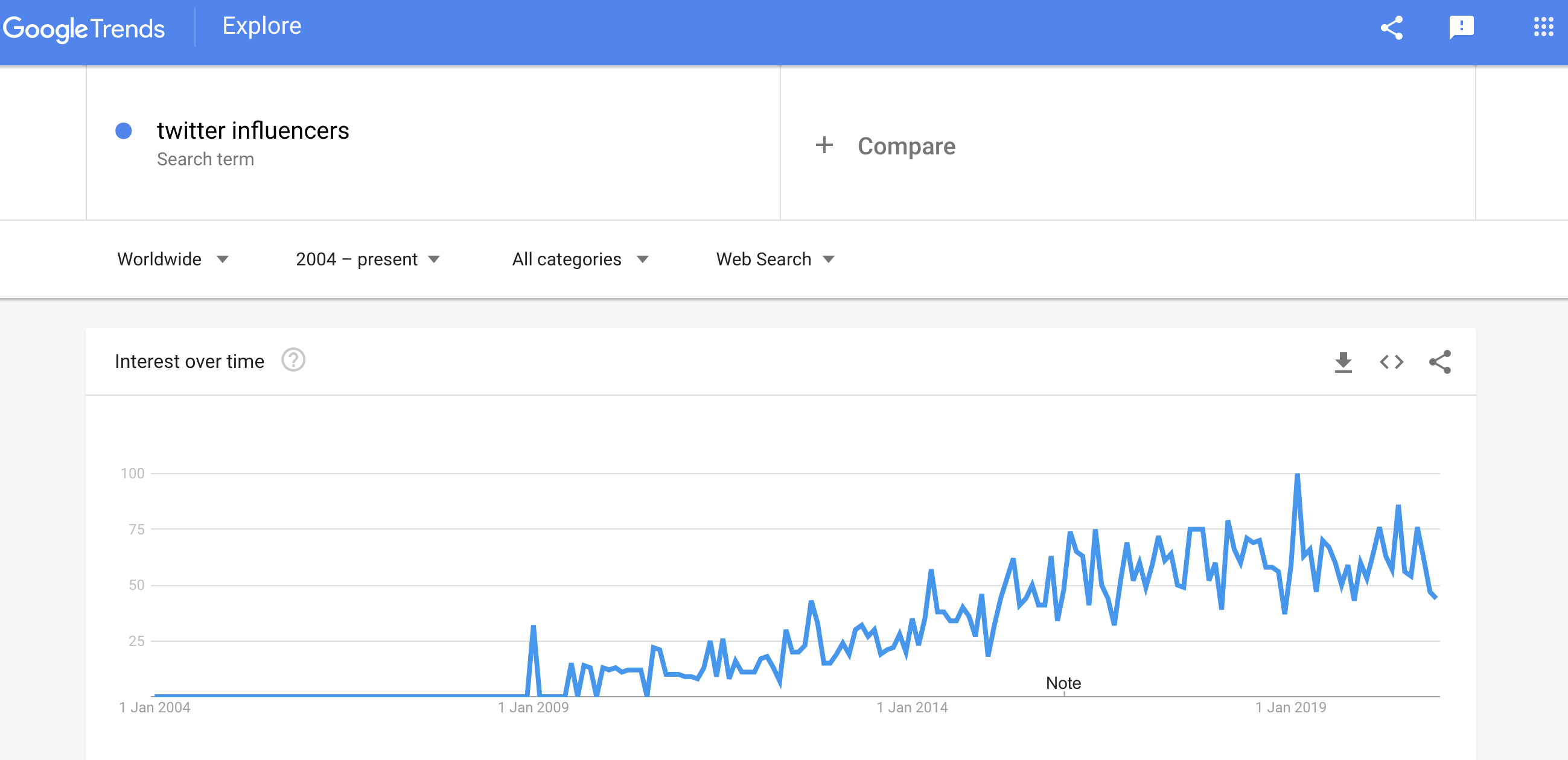Download the Interest over time chart as CSV

pos(1343,362)
